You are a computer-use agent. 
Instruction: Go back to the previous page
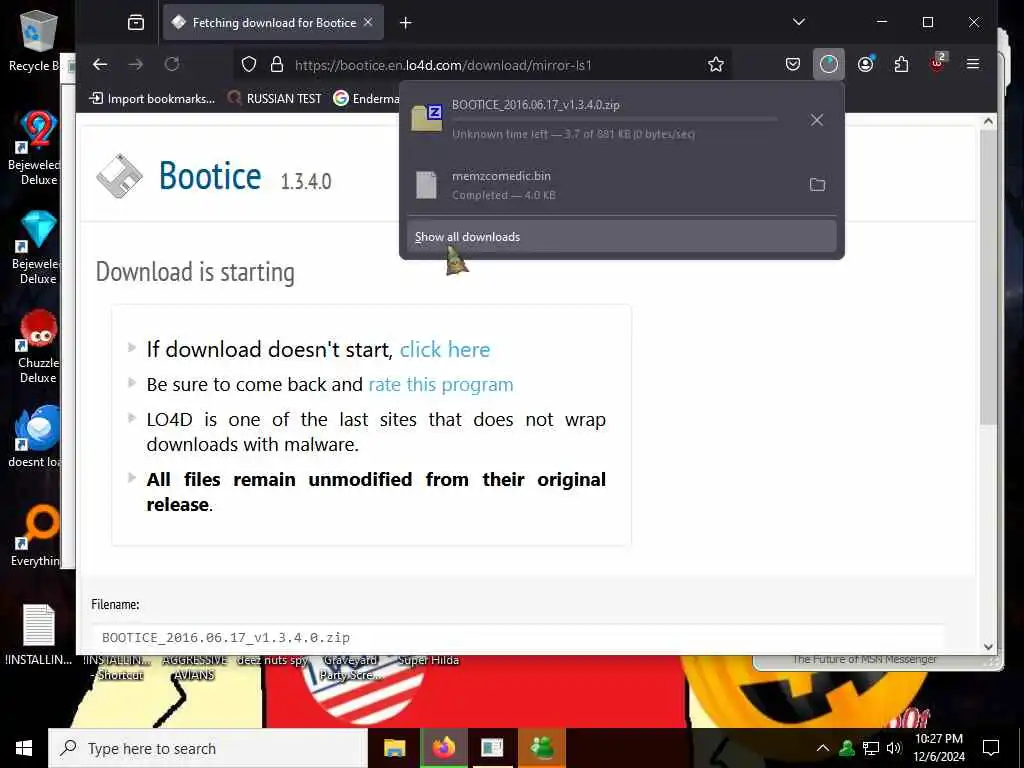[100, 64]
